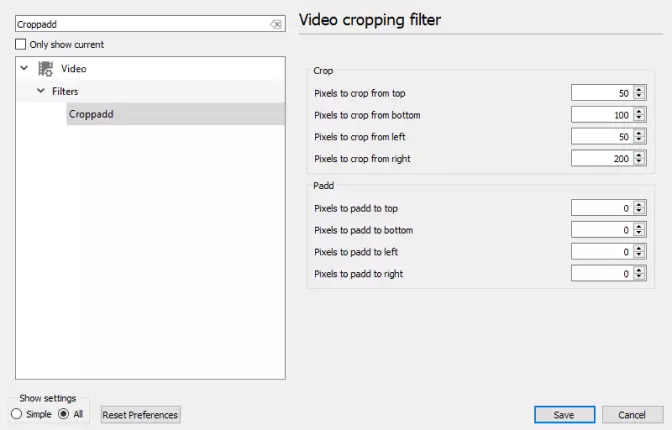The height and width of the screenshot is (430, 672).
Task: Decrease Pixels to crop from right
Action: (x=639, y=162)
